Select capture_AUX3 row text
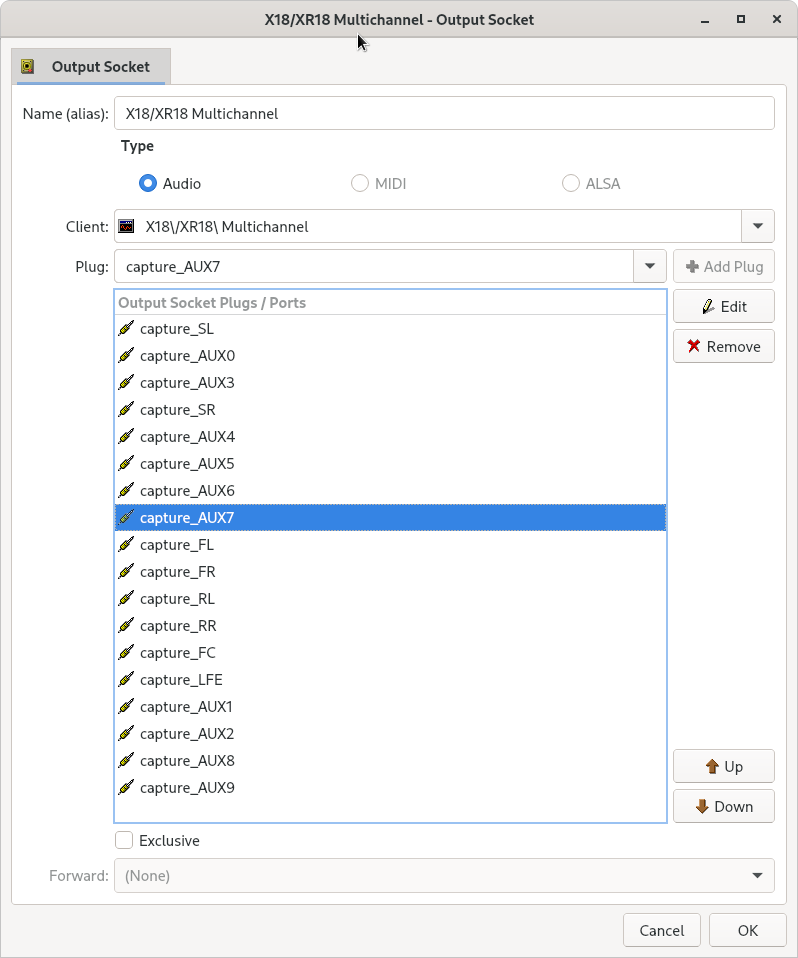Viewport: 798px width, 958px height. 187,382
